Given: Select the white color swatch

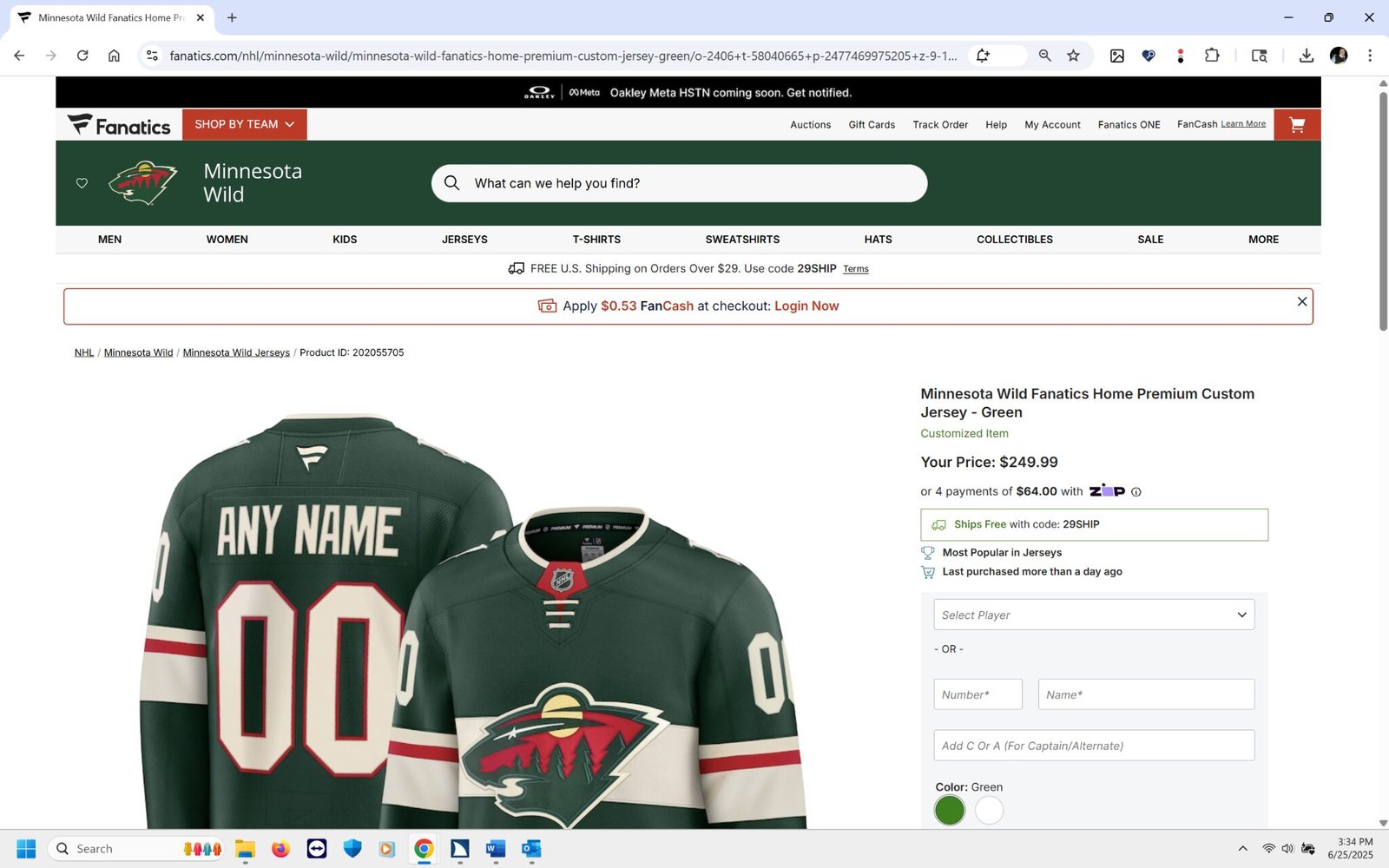Looking at the screenshot, I should coord(989,810).
